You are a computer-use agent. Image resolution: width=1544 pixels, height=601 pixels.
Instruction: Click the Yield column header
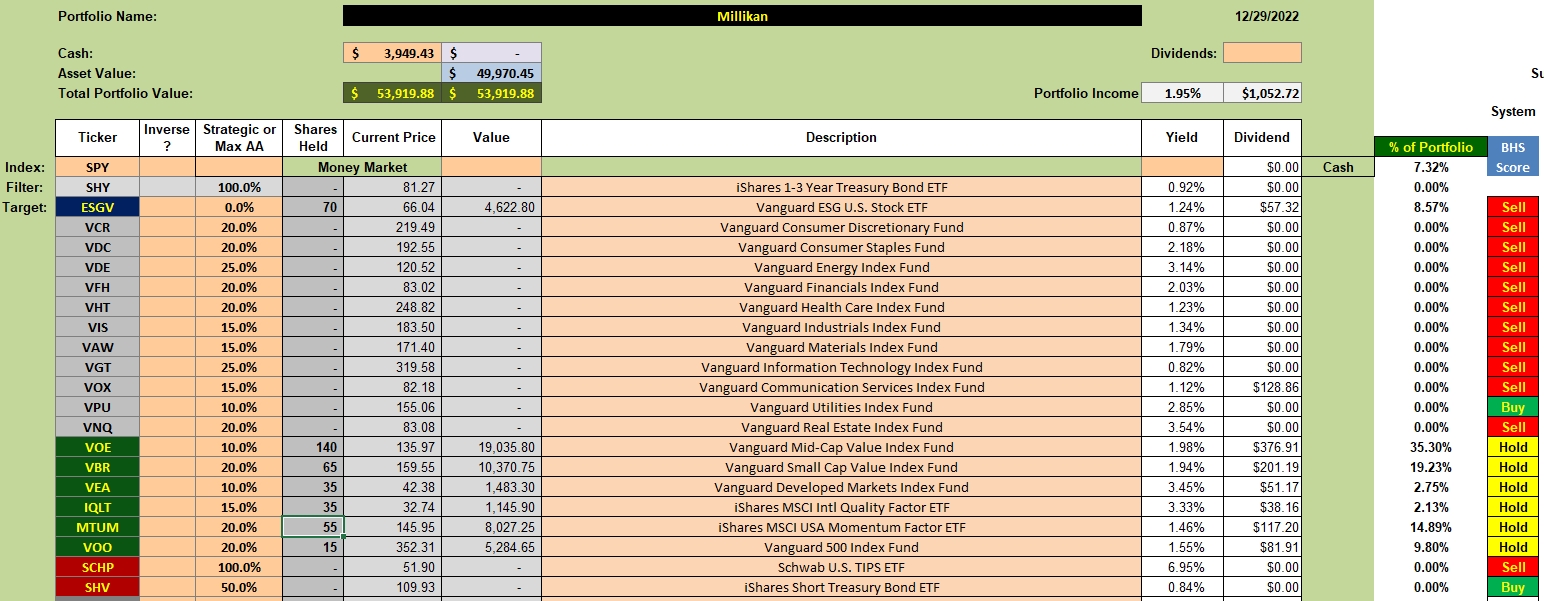point(1181,138)
